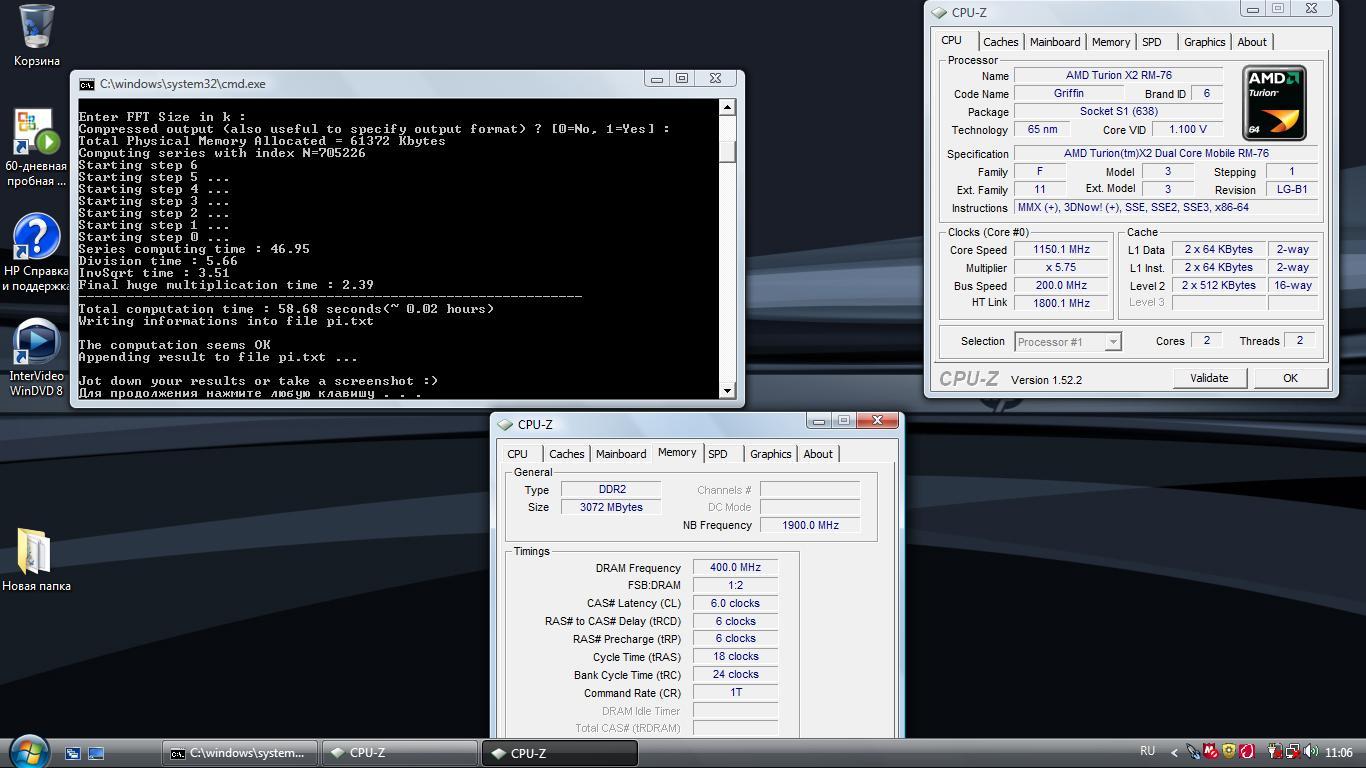Click the CAS# Latency value 6.0 clocks
The image size is (1366, 768).
point(735,604)
